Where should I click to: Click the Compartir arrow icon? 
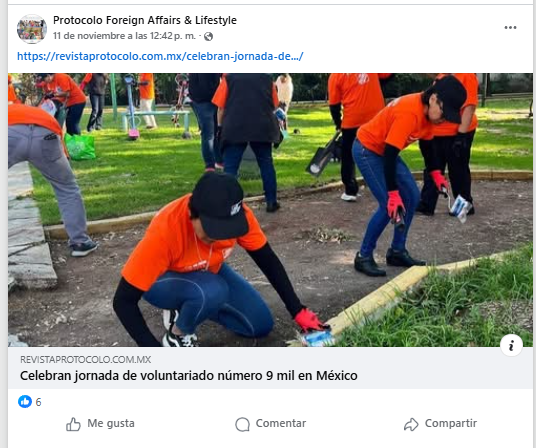click(411, 424)
